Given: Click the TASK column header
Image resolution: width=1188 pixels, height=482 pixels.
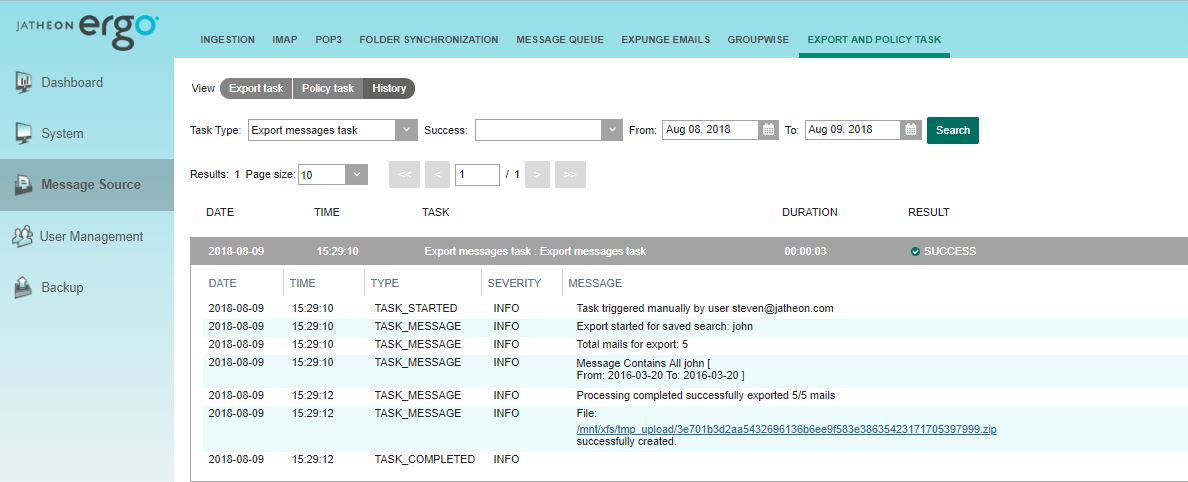Looking at the screenshot, I should click(436, 212).
